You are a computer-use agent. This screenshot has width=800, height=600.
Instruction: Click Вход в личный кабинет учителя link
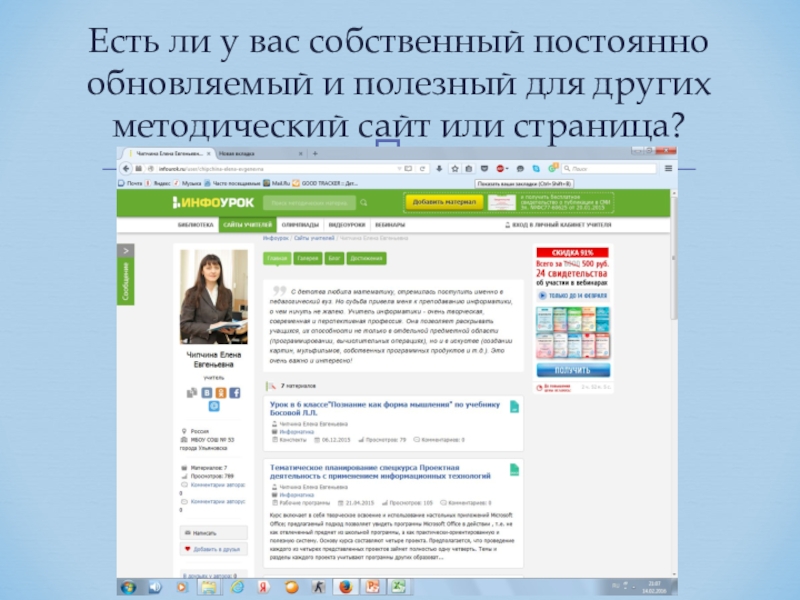pos(558,225)
